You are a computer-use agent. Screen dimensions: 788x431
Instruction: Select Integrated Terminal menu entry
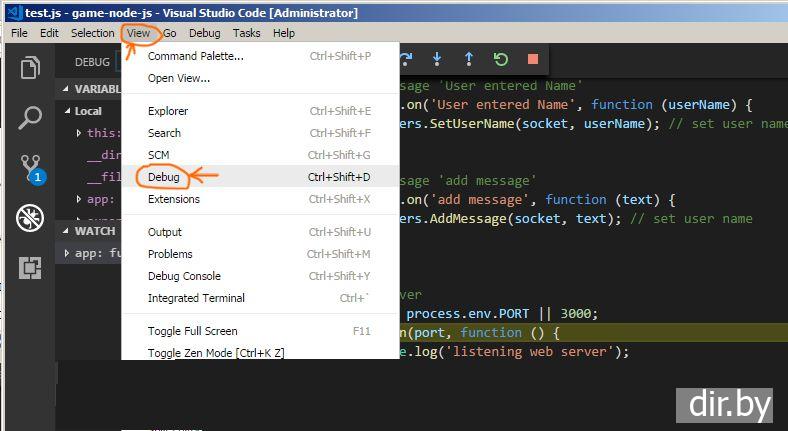click(x=260, y=298)
